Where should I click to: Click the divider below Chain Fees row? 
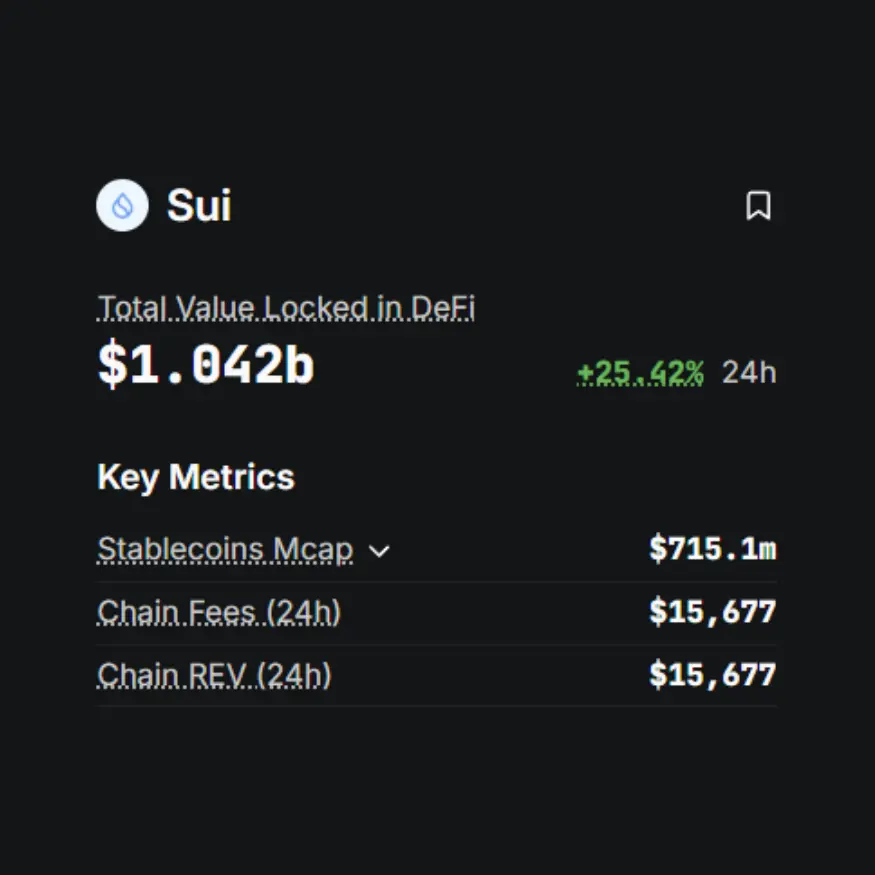click(437, 645)
